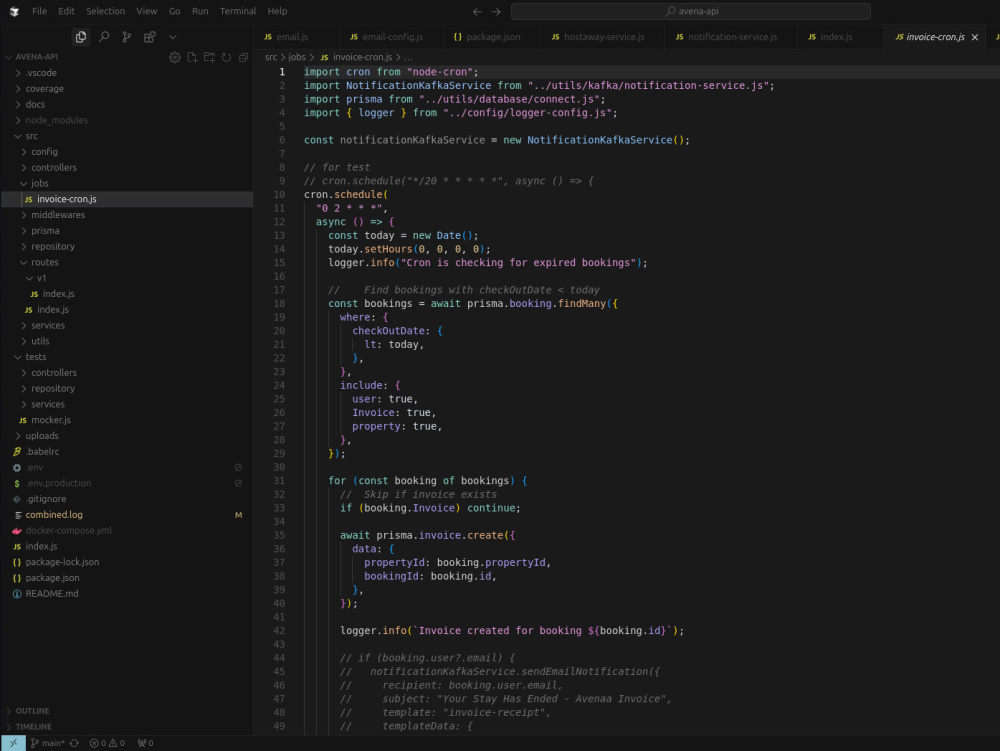
Task: Open the Go menu
Action: tap(175, 11)
